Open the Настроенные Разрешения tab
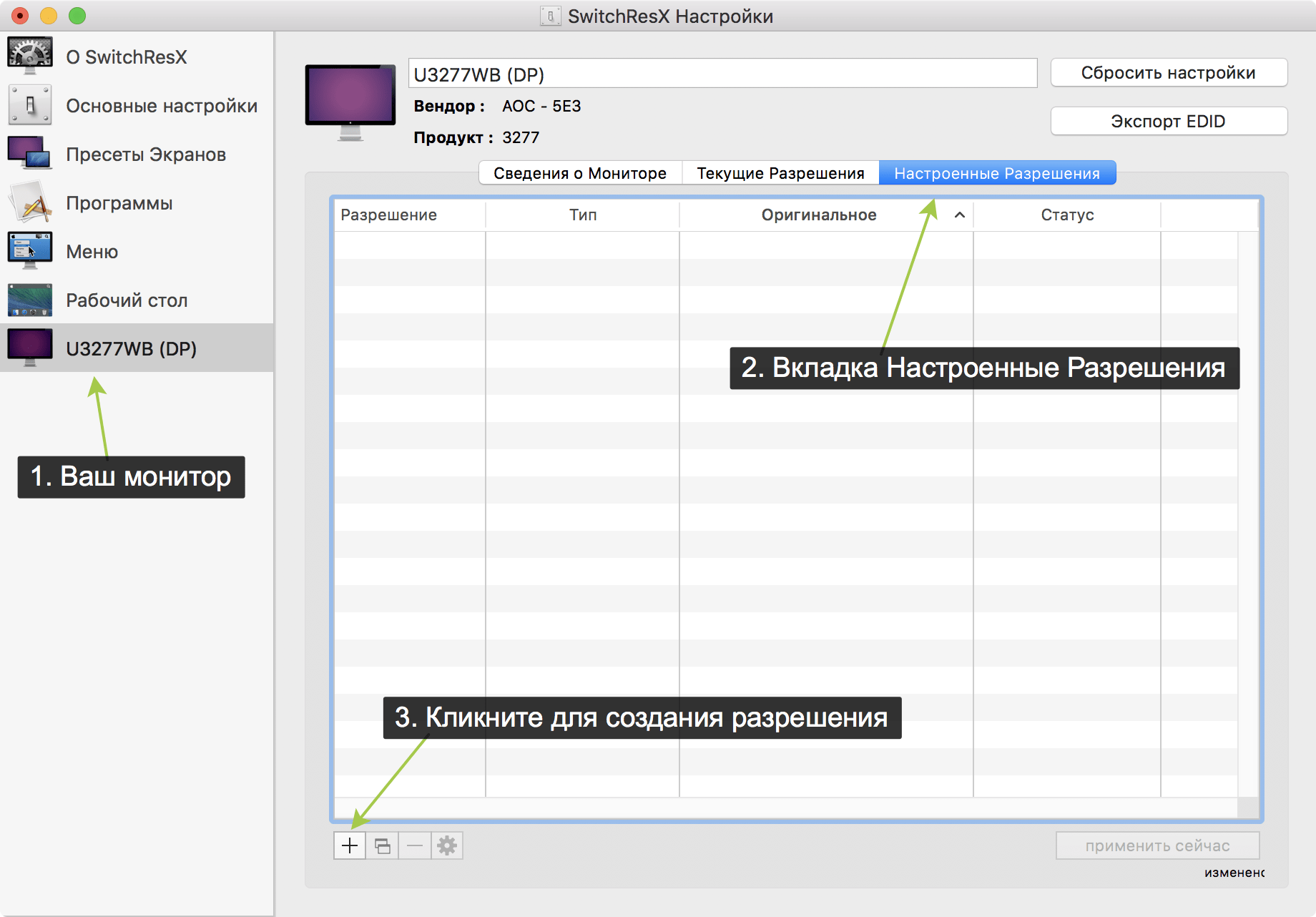 tap(997, 173)
